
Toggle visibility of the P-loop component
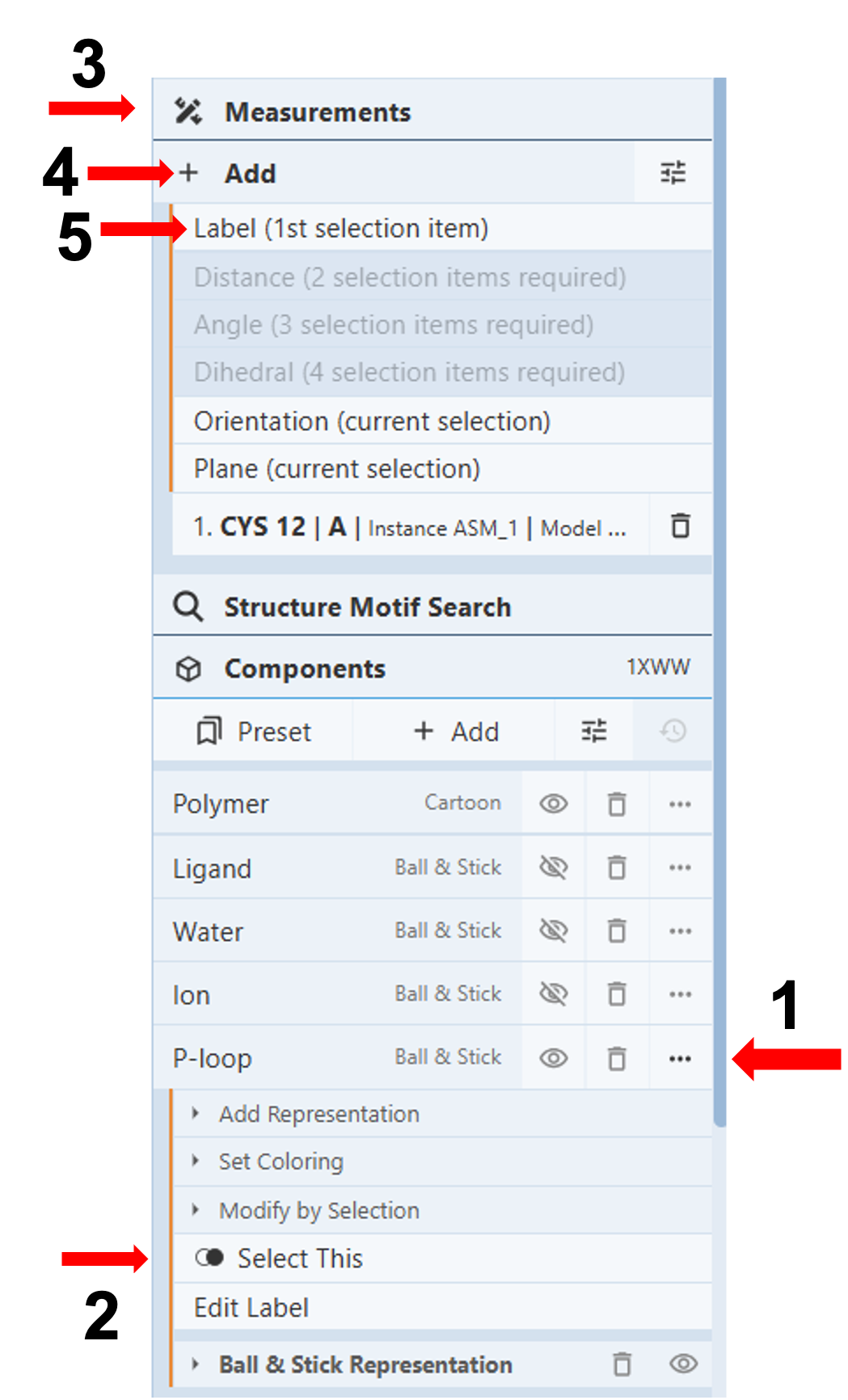[554, 1058]
